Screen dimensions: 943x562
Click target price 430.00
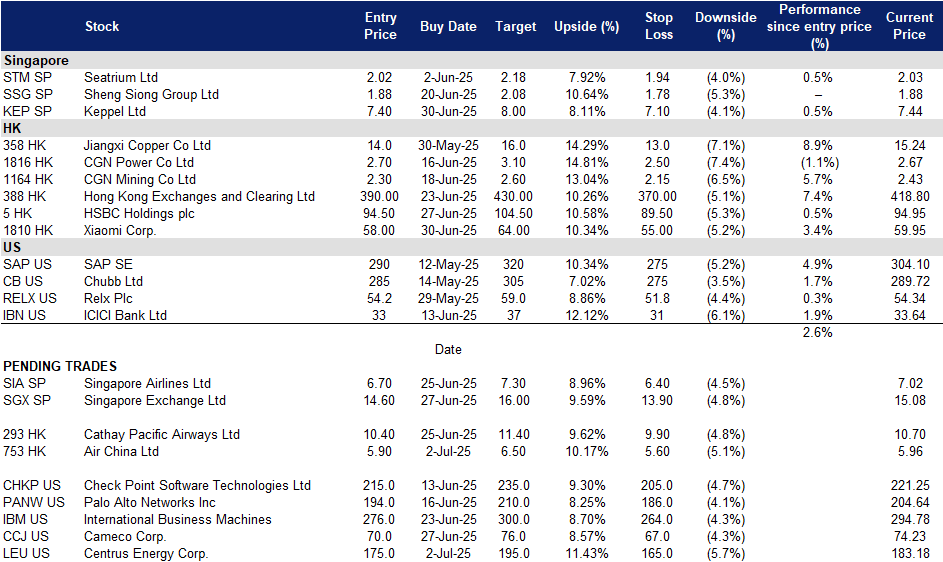514,196
